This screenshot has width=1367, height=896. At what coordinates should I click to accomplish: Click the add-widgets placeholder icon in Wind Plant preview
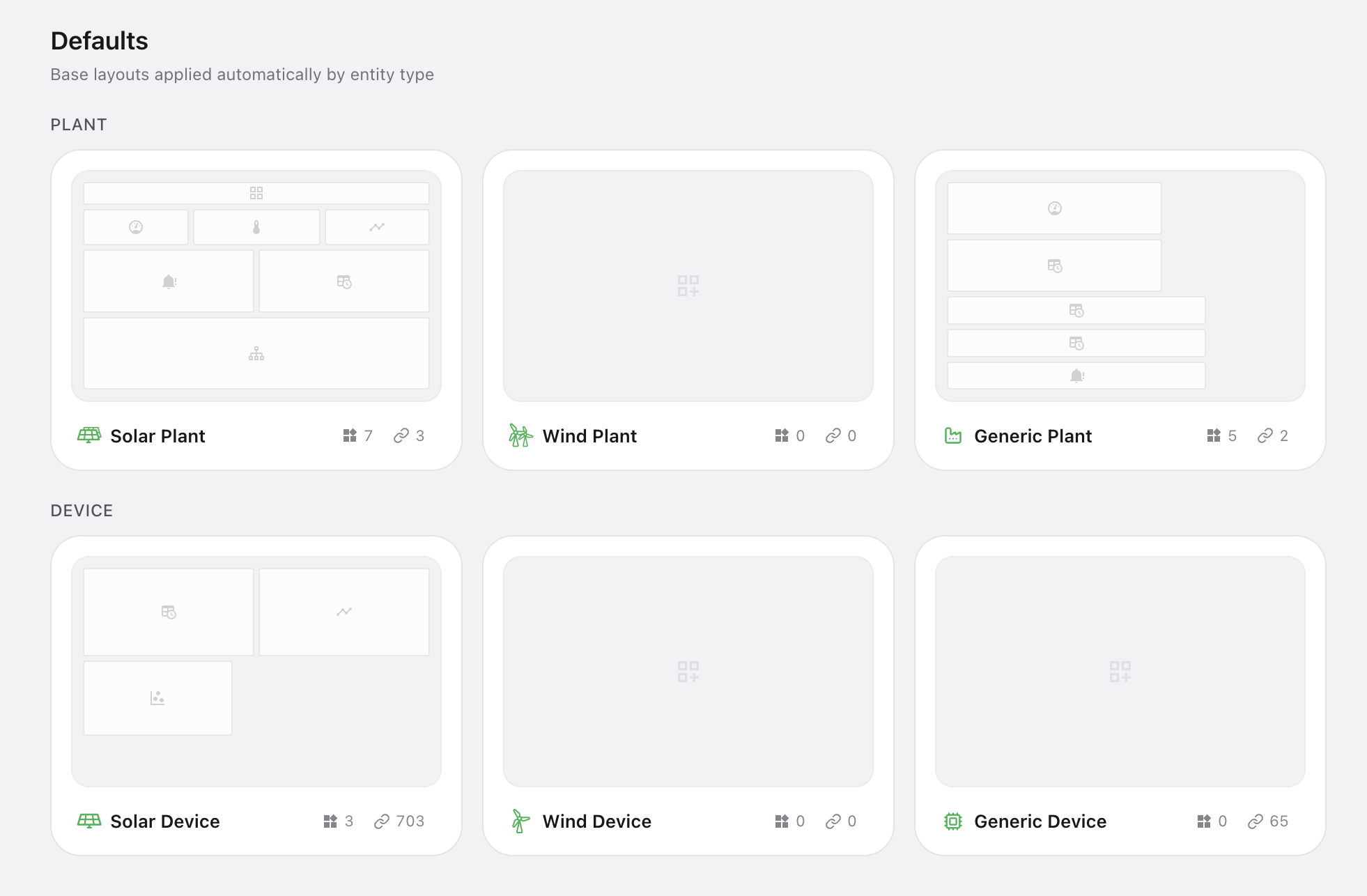[688, 286]
